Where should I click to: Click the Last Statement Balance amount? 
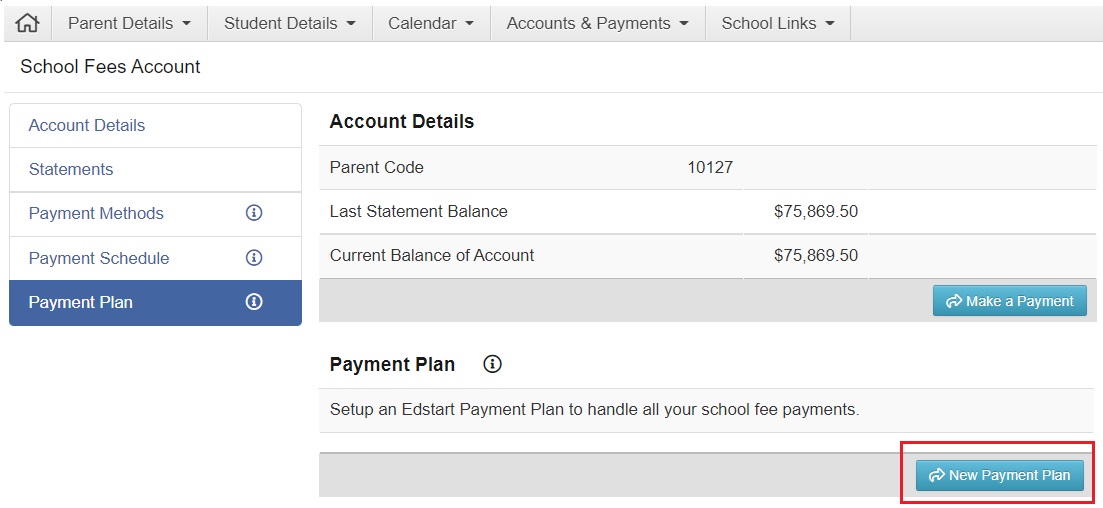(x=815, y=211)
